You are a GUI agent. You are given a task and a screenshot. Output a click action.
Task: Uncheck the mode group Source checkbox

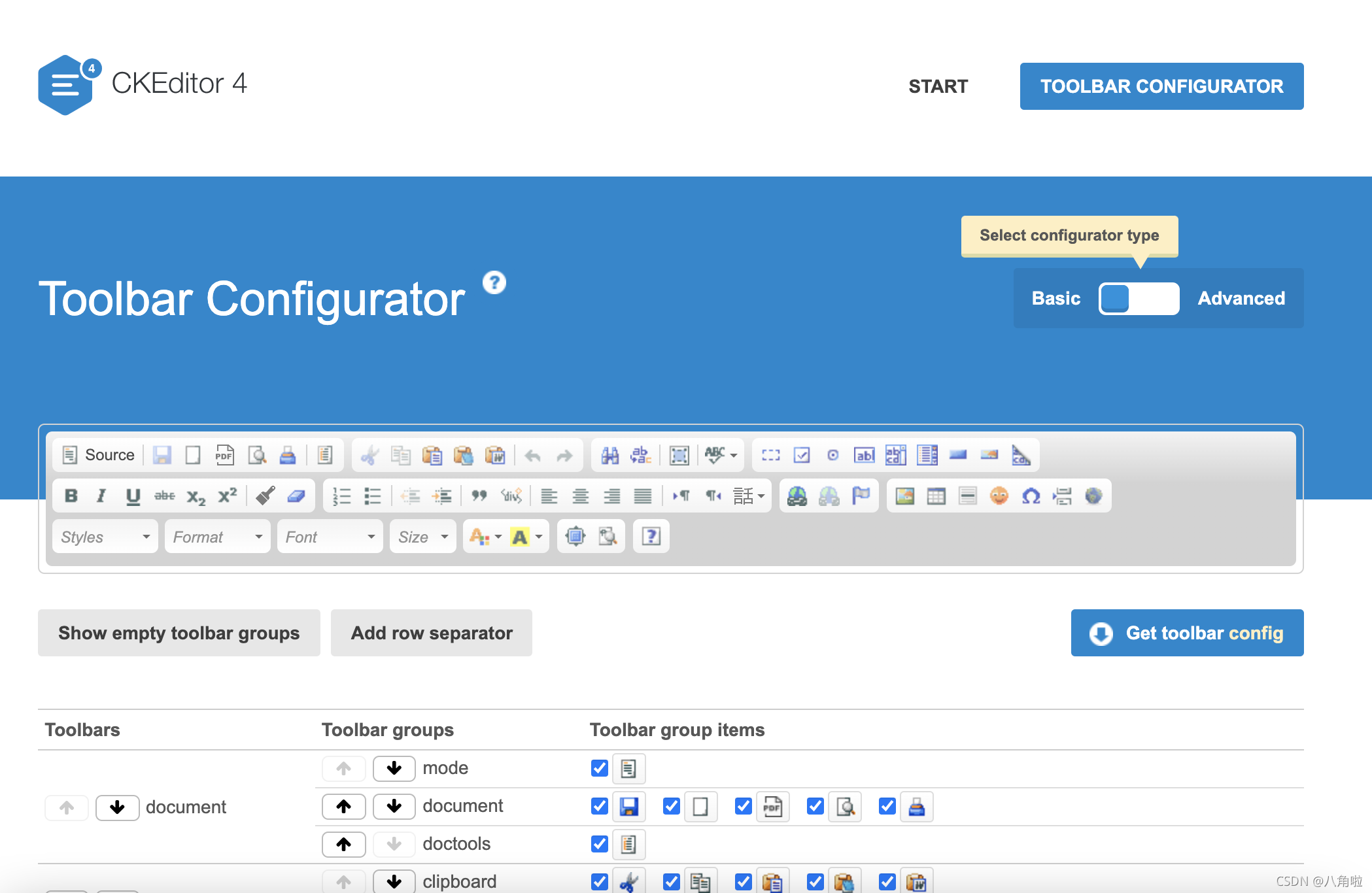[x=599, y=768]
